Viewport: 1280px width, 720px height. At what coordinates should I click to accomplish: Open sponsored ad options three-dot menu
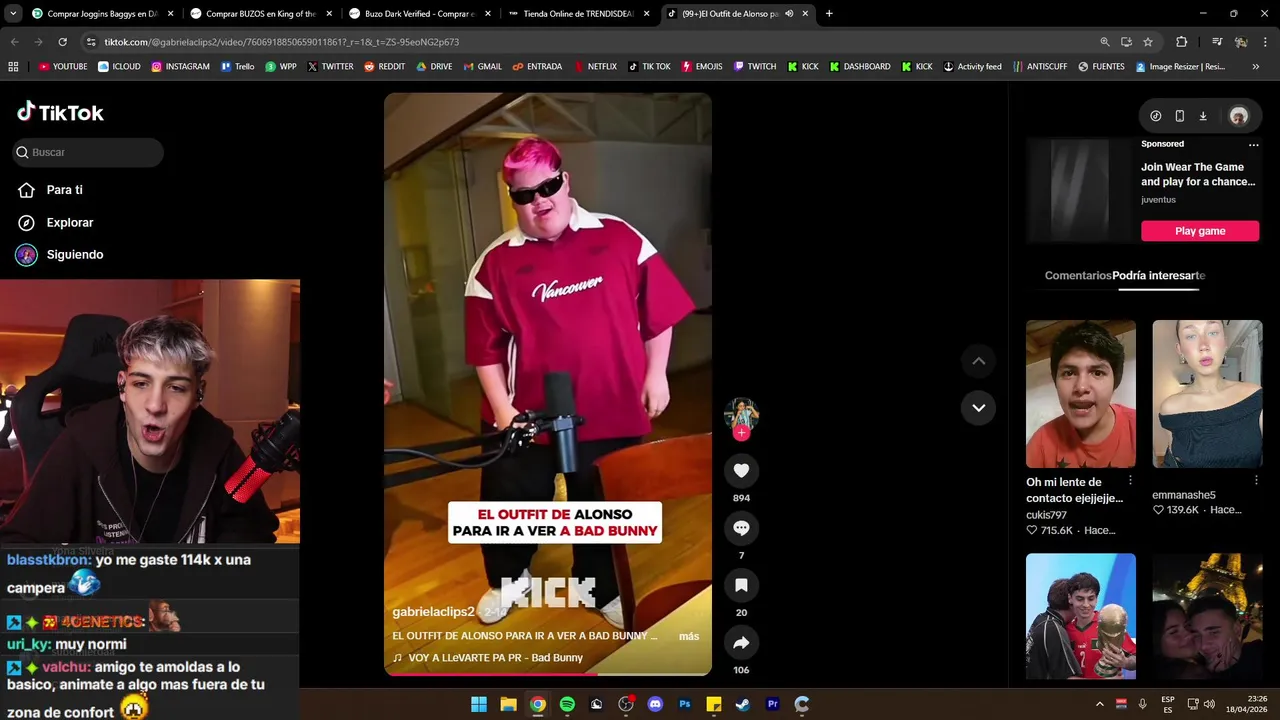(x=1253, y=144)
